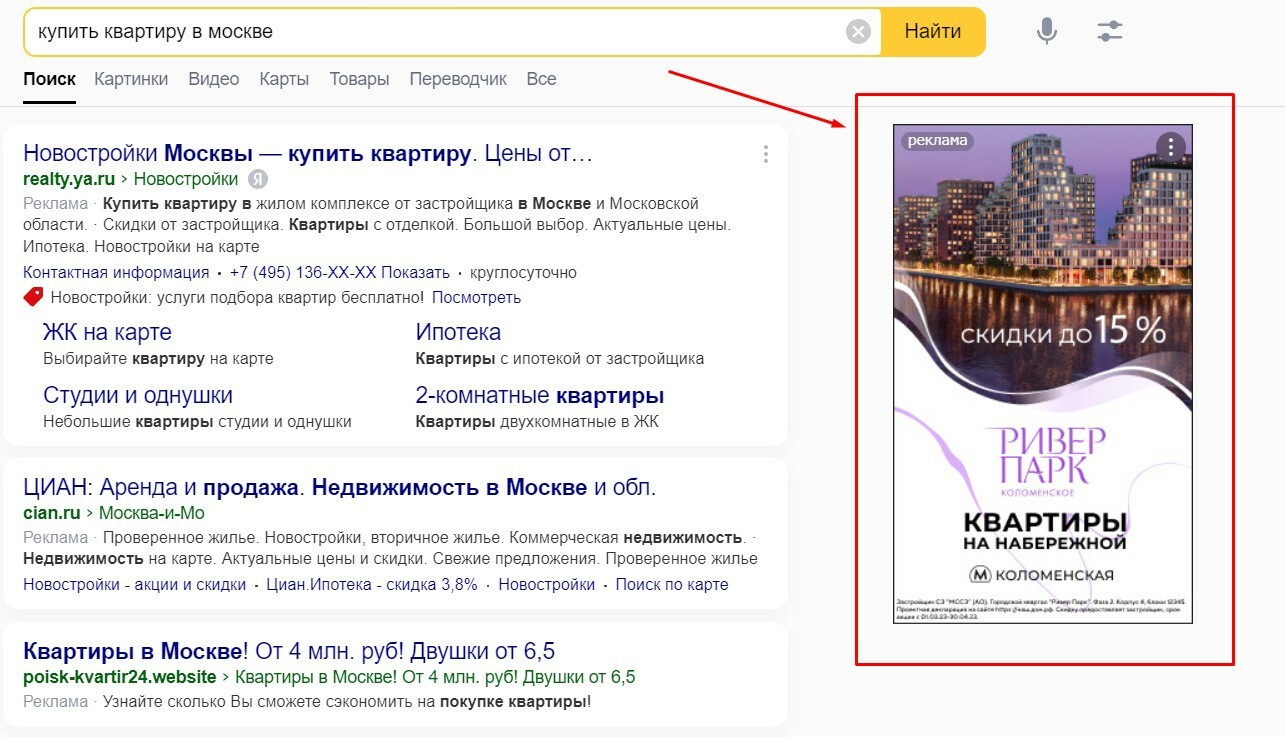Open three-dot menu of the realty.ya.ru result
Screen dimensions: 1285x737
point(766,154)
